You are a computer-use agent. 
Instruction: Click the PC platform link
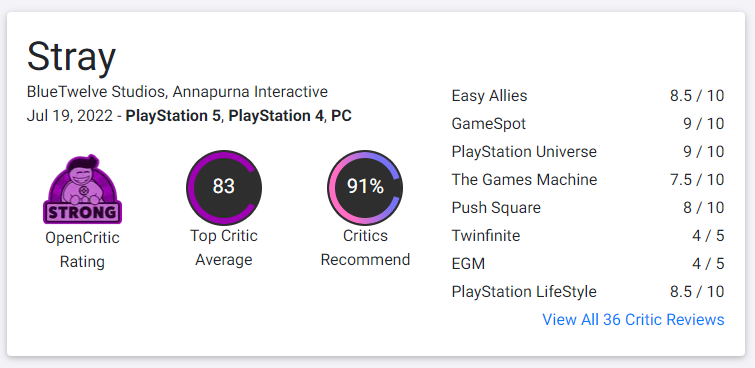341,116
